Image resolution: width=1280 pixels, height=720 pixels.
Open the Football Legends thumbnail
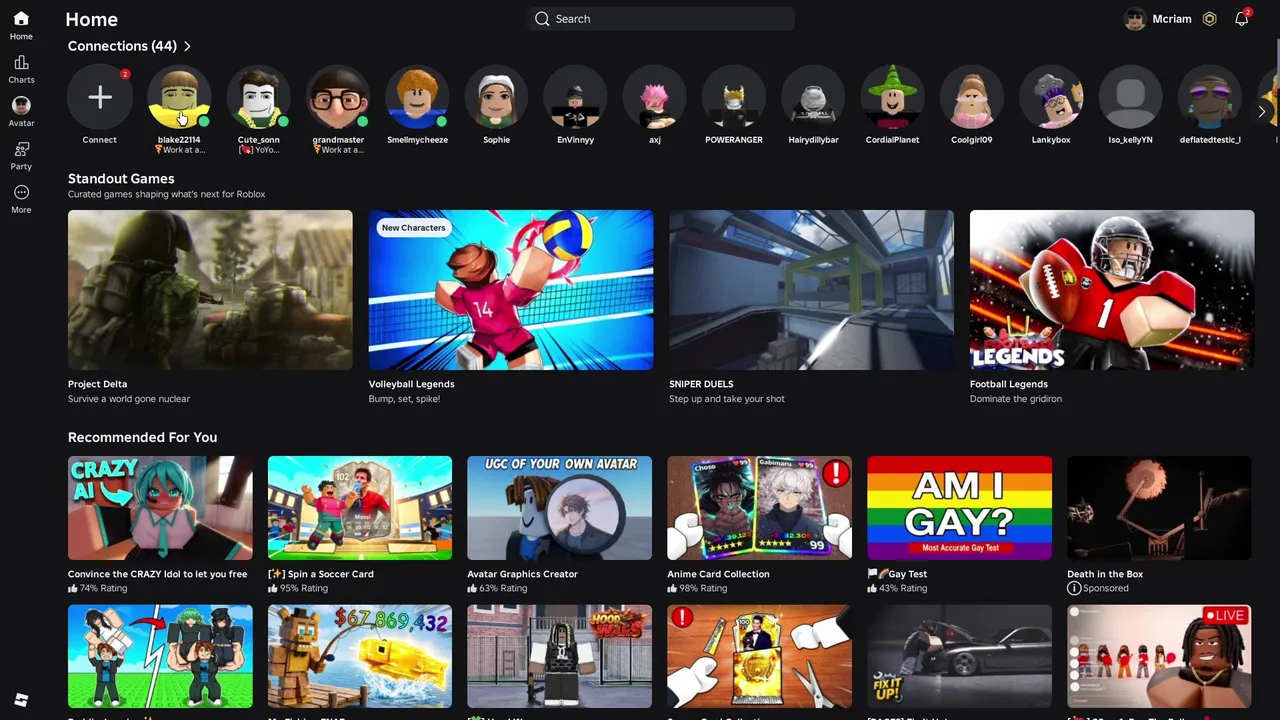click(1112, 290)
